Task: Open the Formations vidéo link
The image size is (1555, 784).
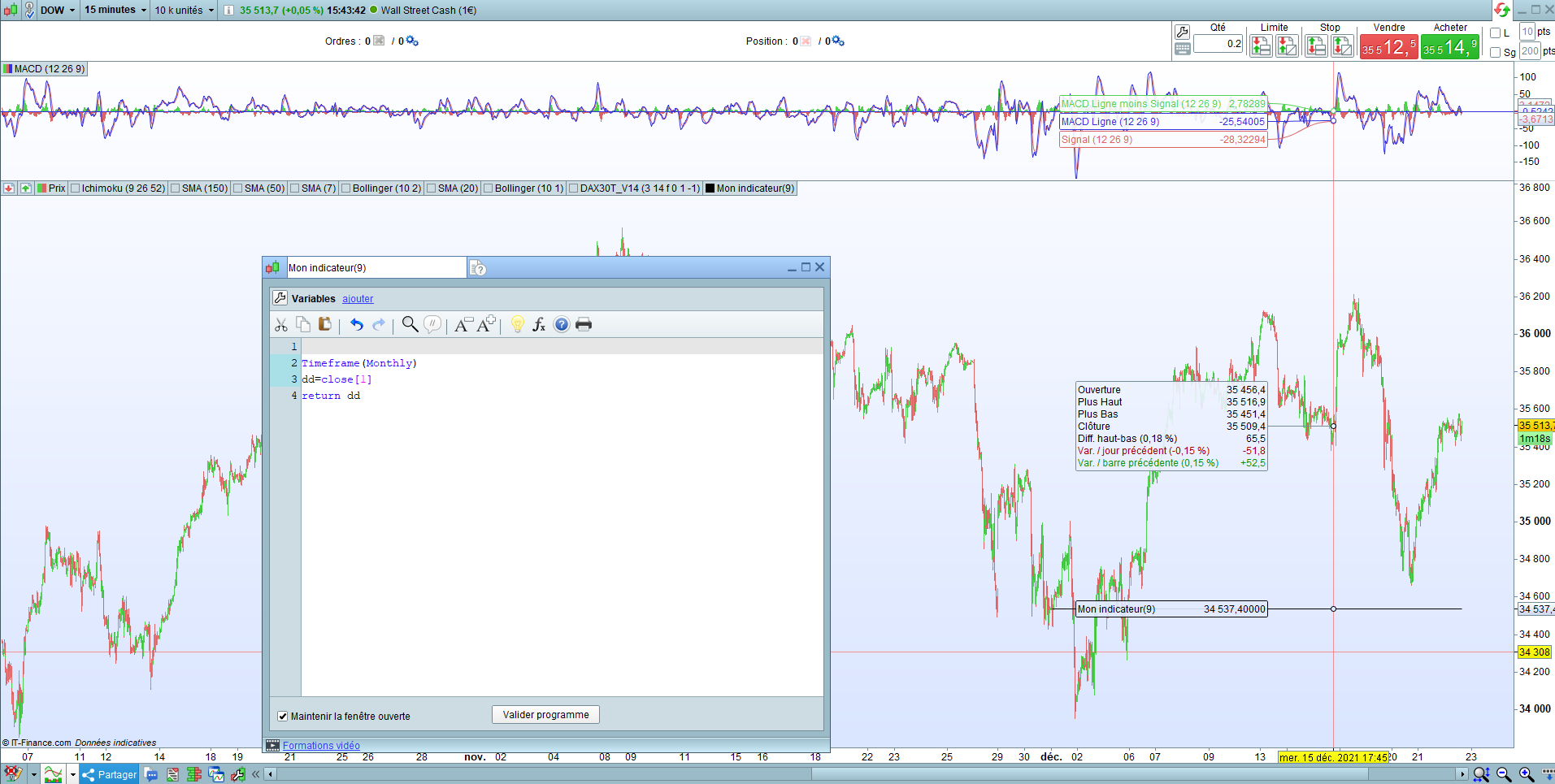Action: click(321, 746)
